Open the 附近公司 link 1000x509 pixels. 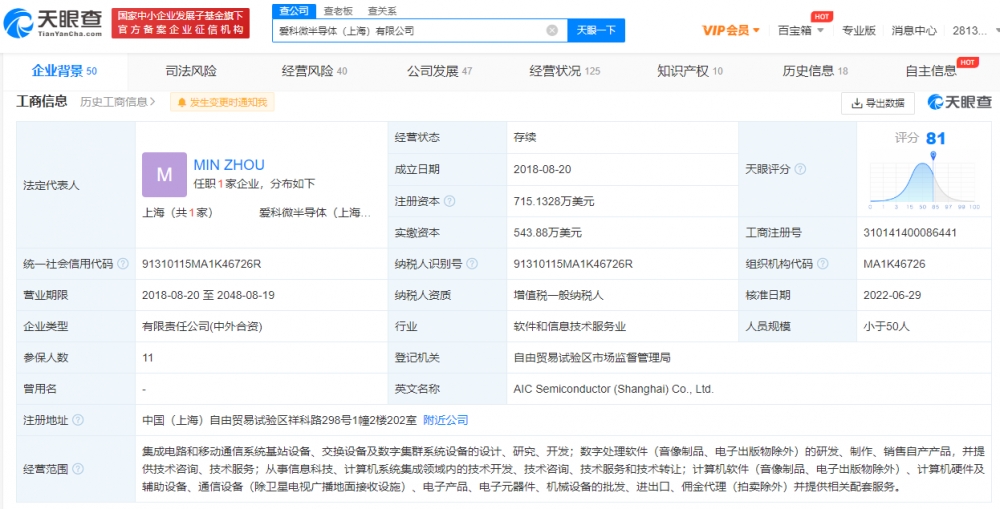[446, 420]
